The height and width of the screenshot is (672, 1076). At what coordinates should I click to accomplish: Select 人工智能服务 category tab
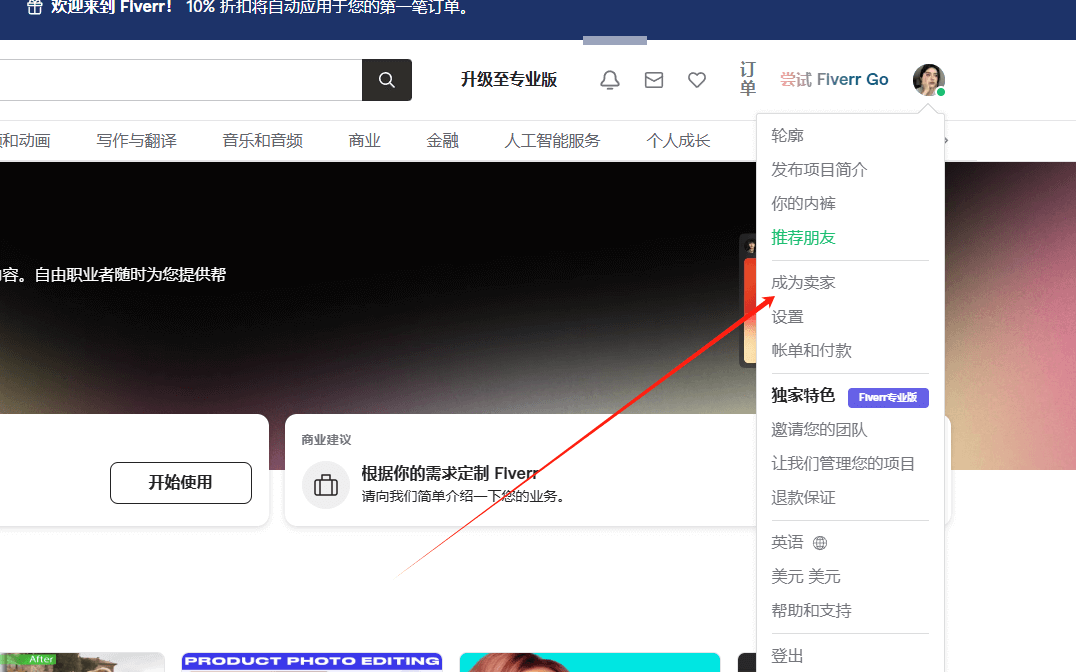552,141
